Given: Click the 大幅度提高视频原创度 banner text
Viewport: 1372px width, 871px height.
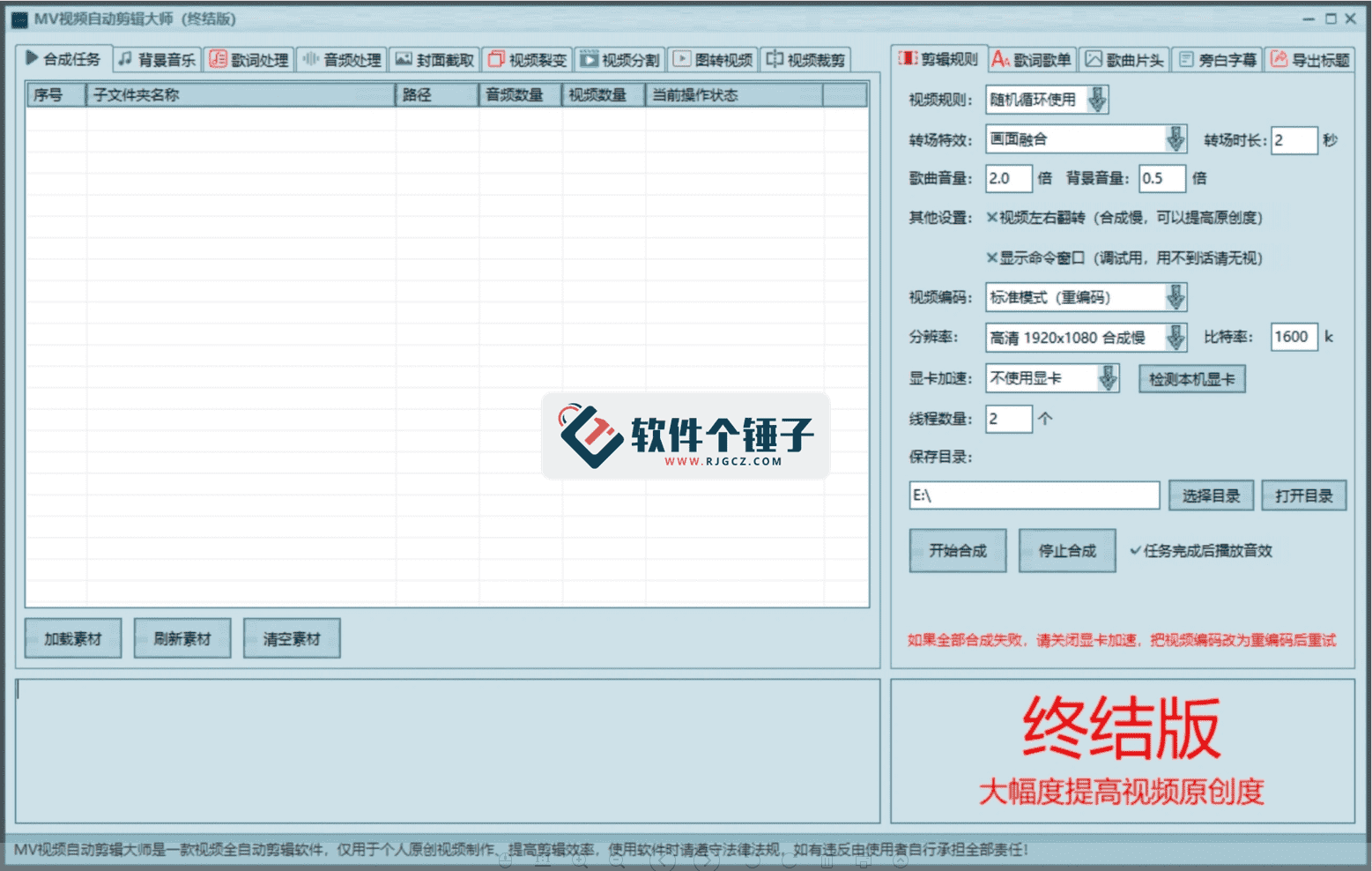Looking at the screenshot, I should point(1122,792).
